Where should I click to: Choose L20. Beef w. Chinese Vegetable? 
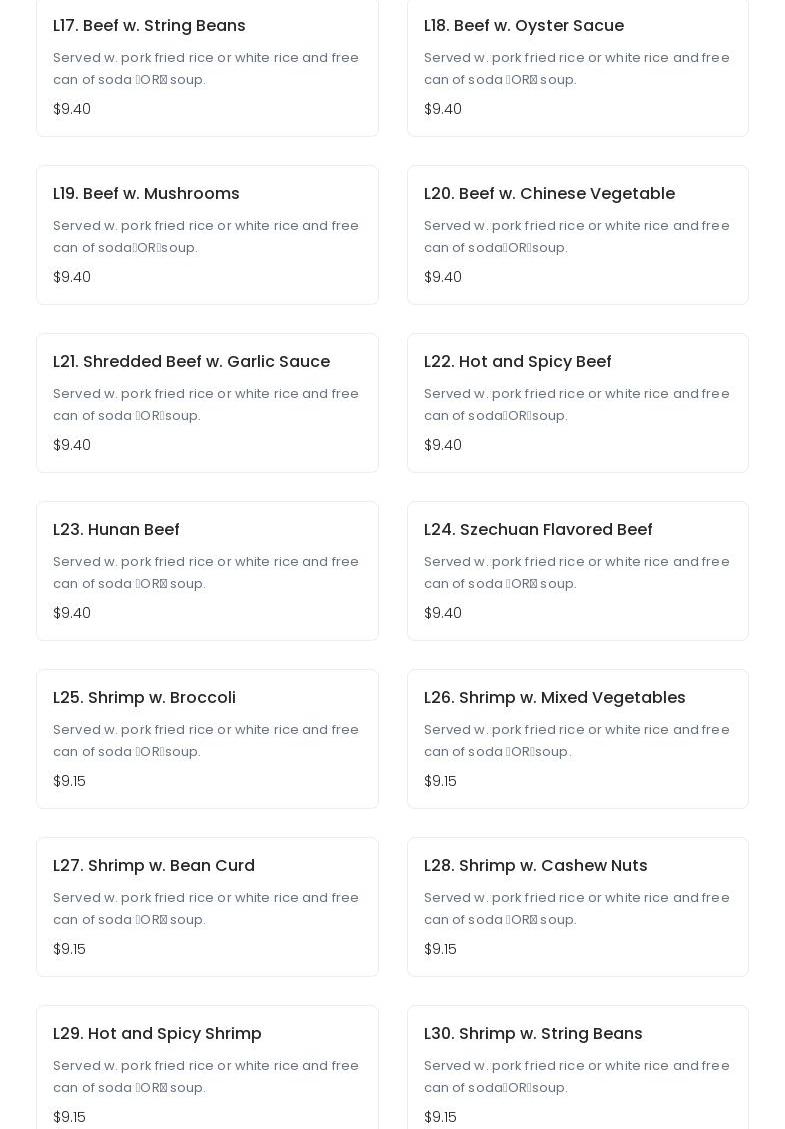click(x=549, y=194)
